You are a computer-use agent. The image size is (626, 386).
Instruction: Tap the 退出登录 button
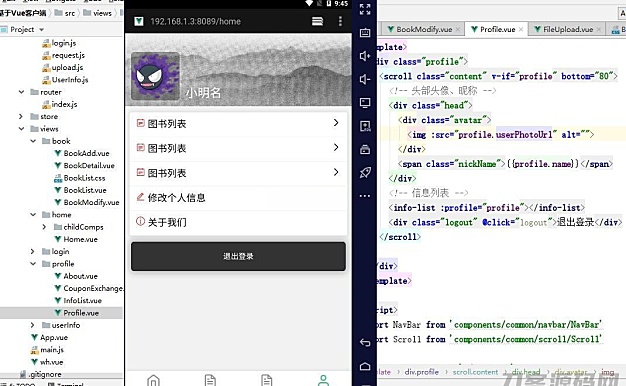pyautogui.click(x=238, y=256)
